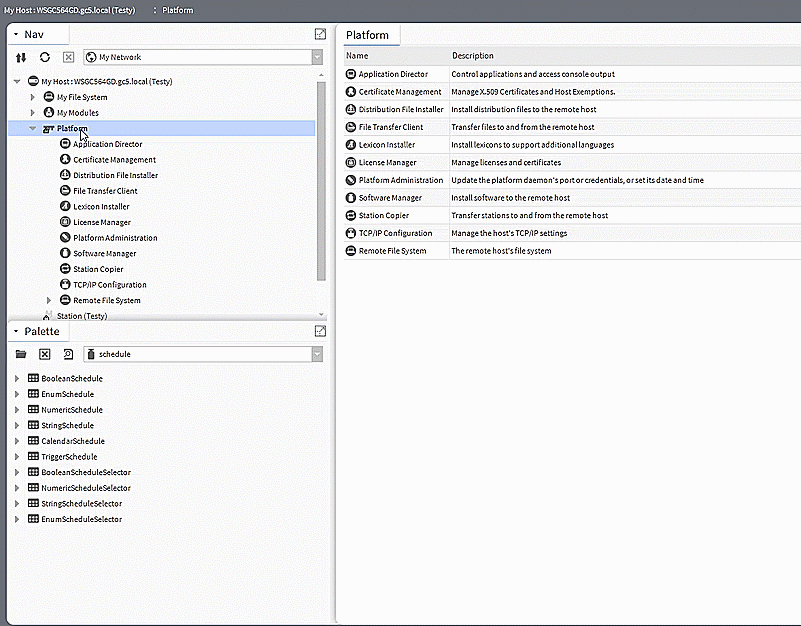Select TCP/IP Configuration in Nav tree
801x626 pixels.
point(109,285)
